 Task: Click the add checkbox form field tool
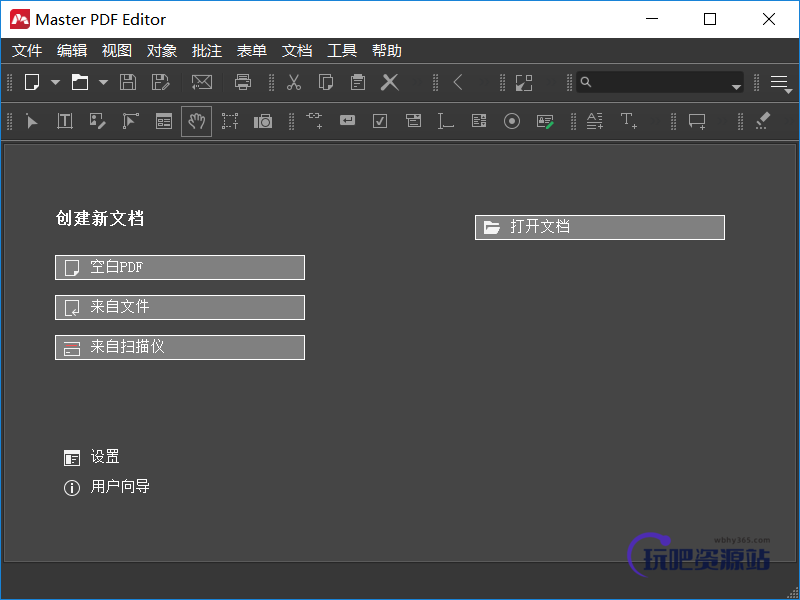click(380, 121)
